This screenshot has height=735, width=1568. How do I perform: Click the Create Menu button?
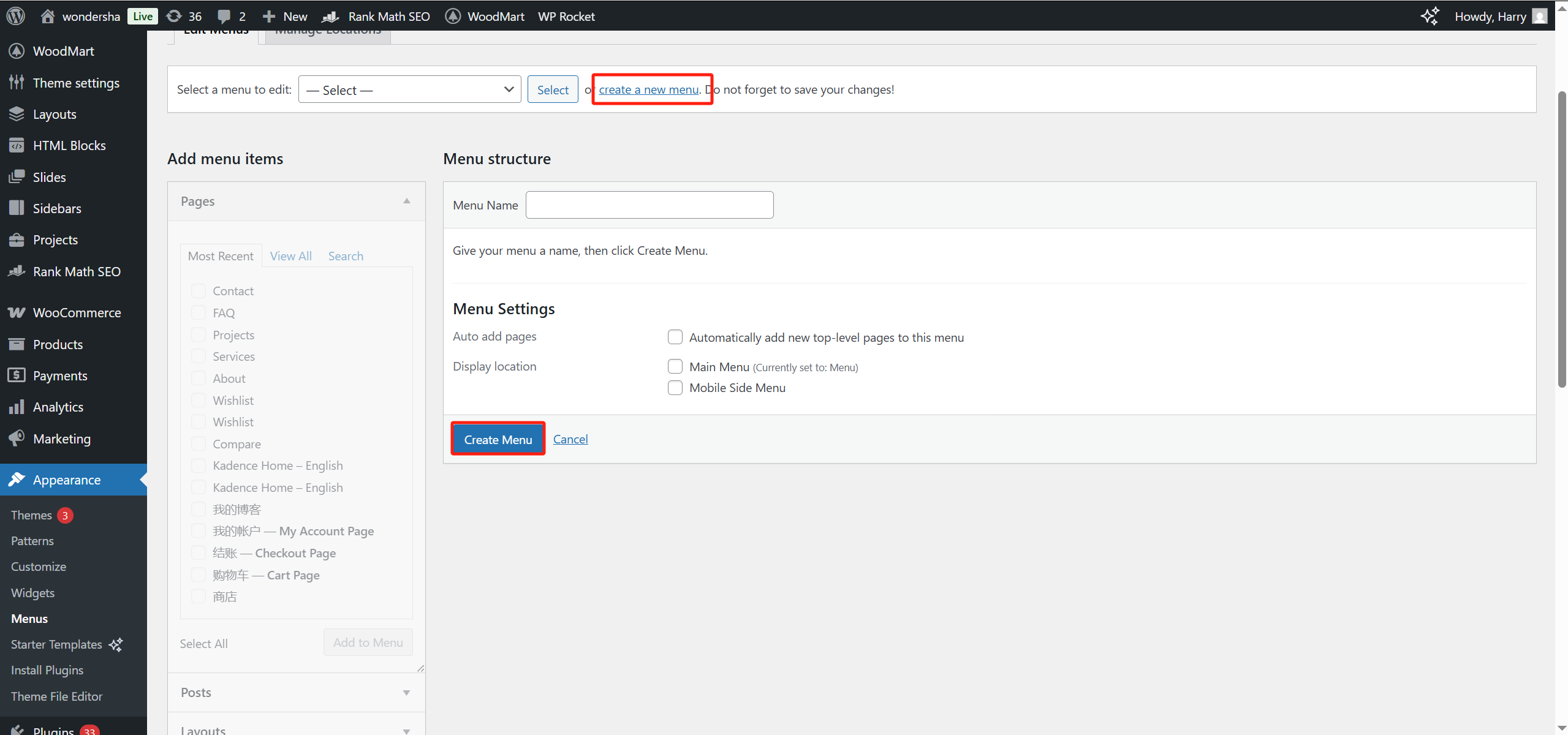point(498,439)
